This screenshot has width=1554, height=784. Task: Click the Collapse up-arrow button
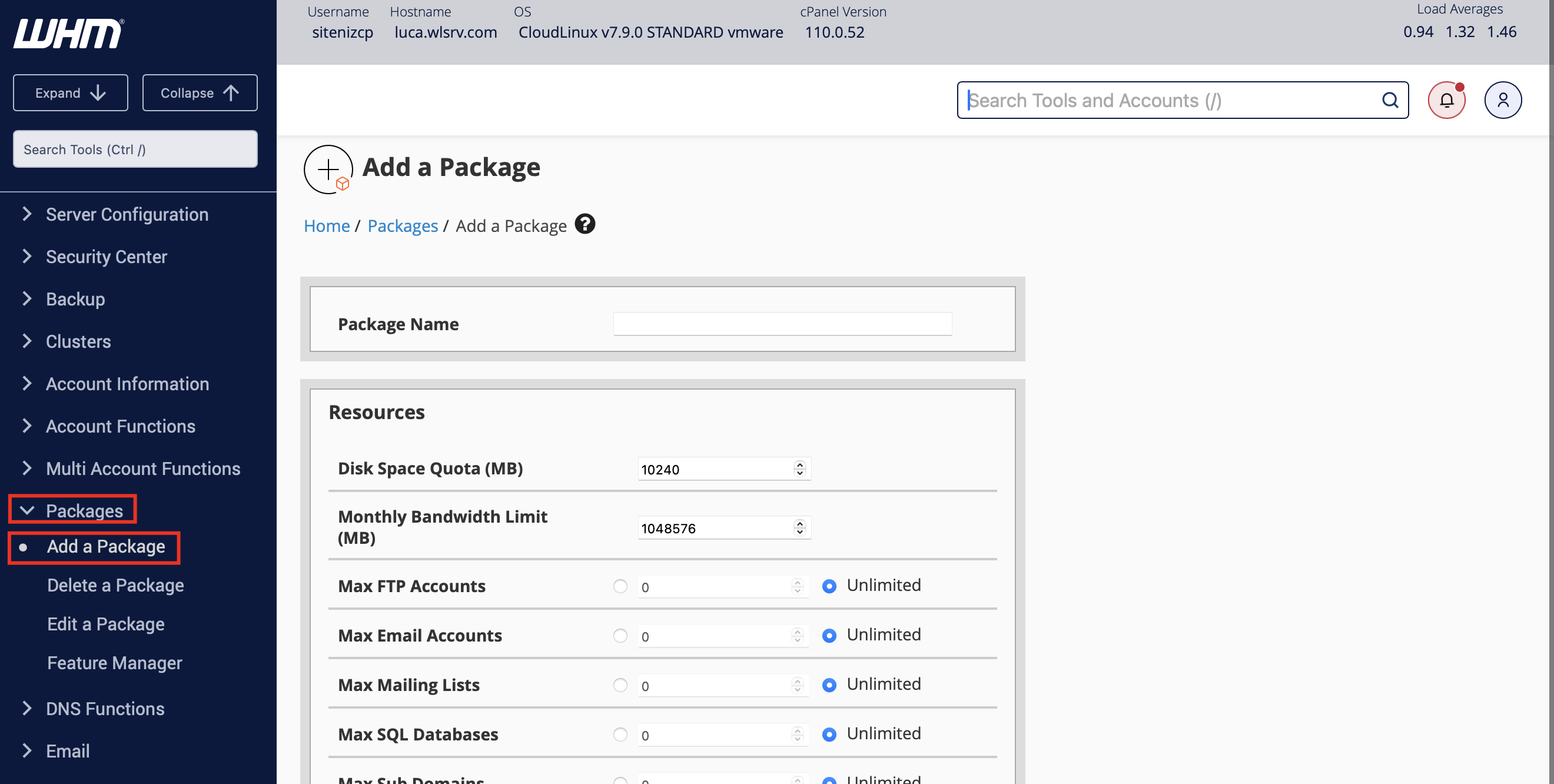[200, 93]
